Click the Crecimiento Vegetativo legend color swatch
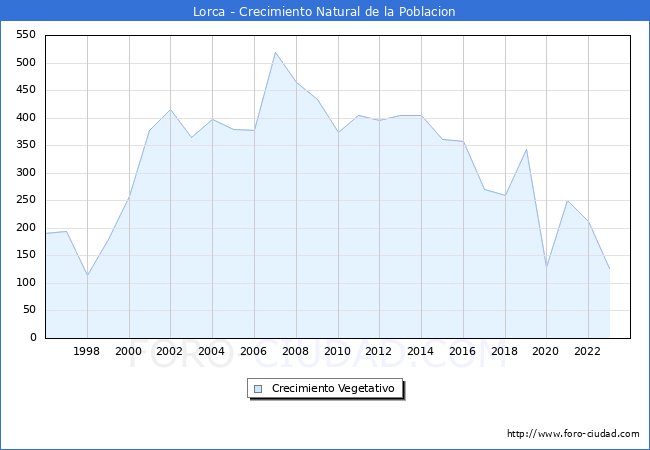 [258, 389]
